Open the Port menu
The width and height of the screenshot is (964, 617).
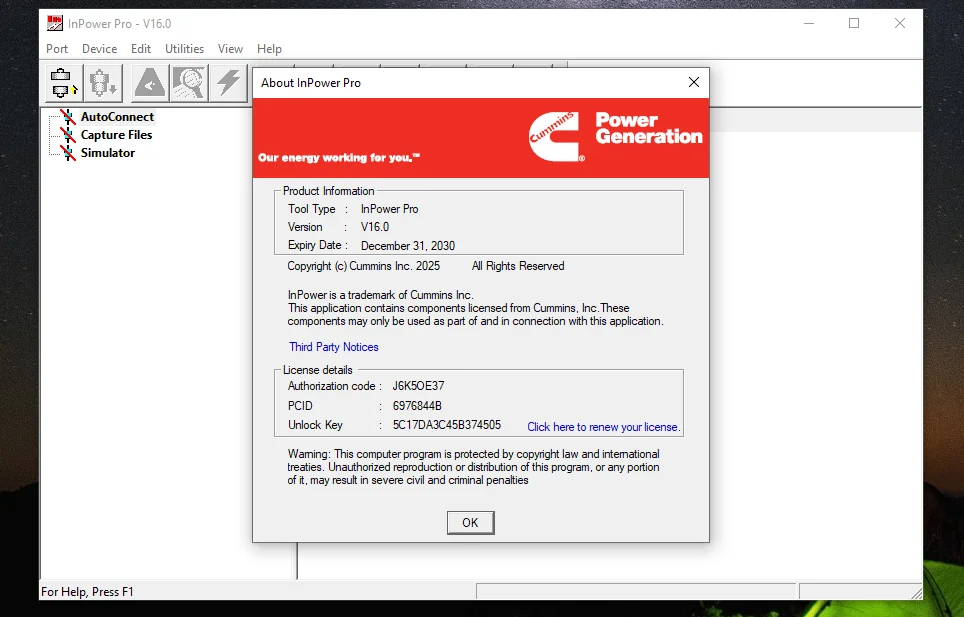tap(56, 48)
